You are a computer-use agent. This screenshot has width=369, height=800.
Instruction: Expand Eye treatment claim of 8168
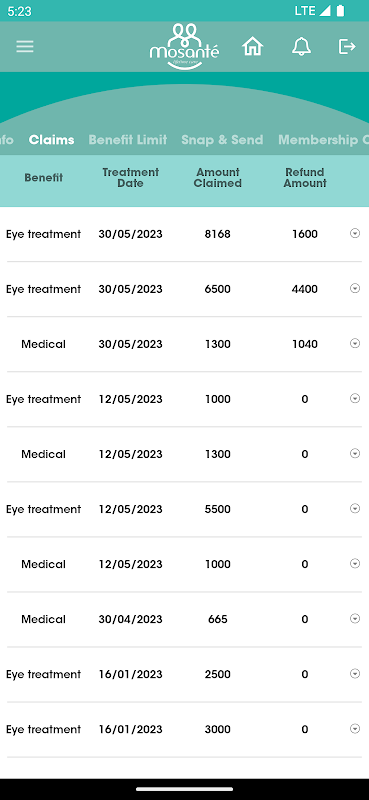pyautogui.click(x=355, y=233)
